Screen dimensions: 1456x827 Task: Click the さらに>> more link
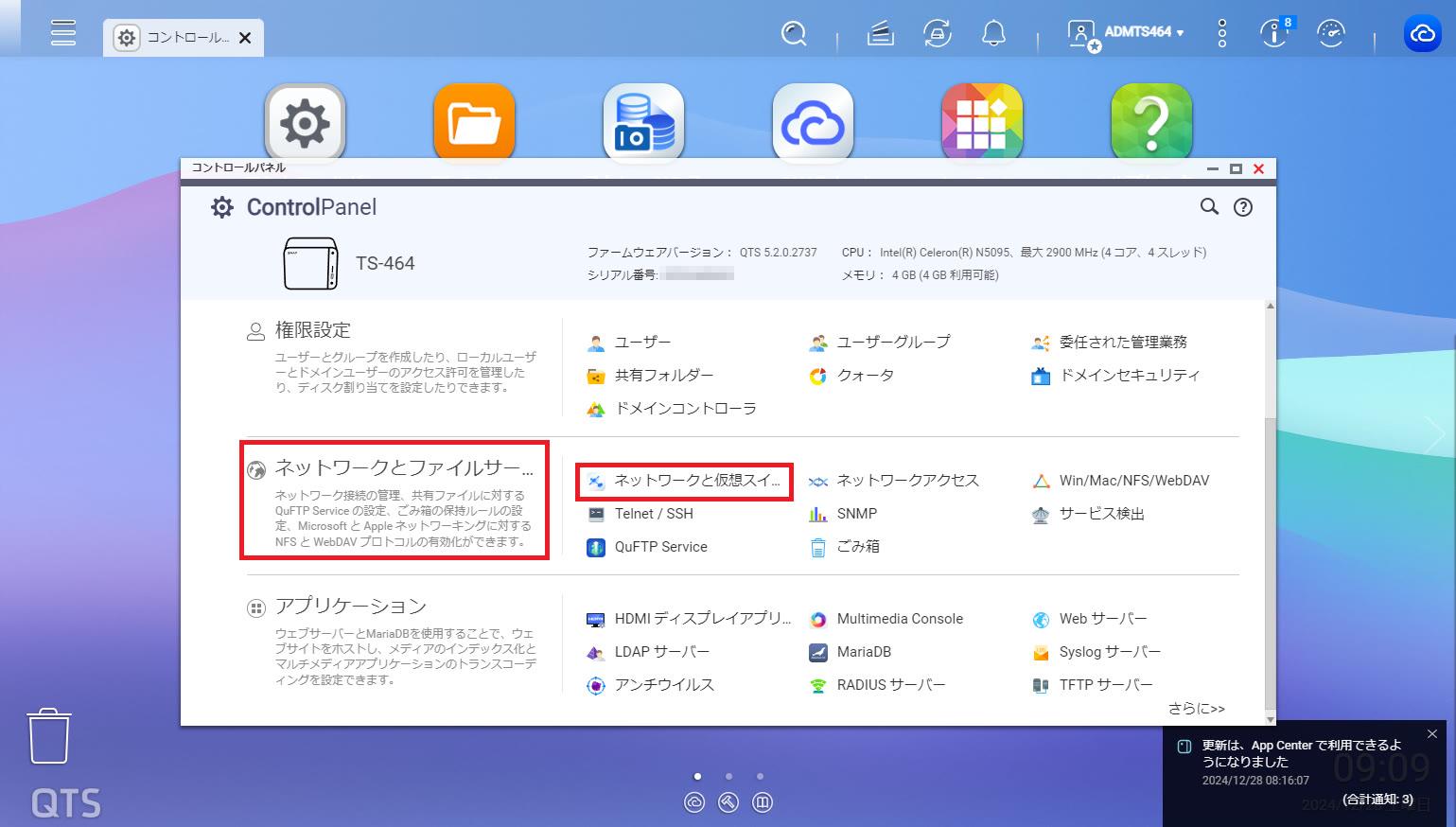point(1197,709)
